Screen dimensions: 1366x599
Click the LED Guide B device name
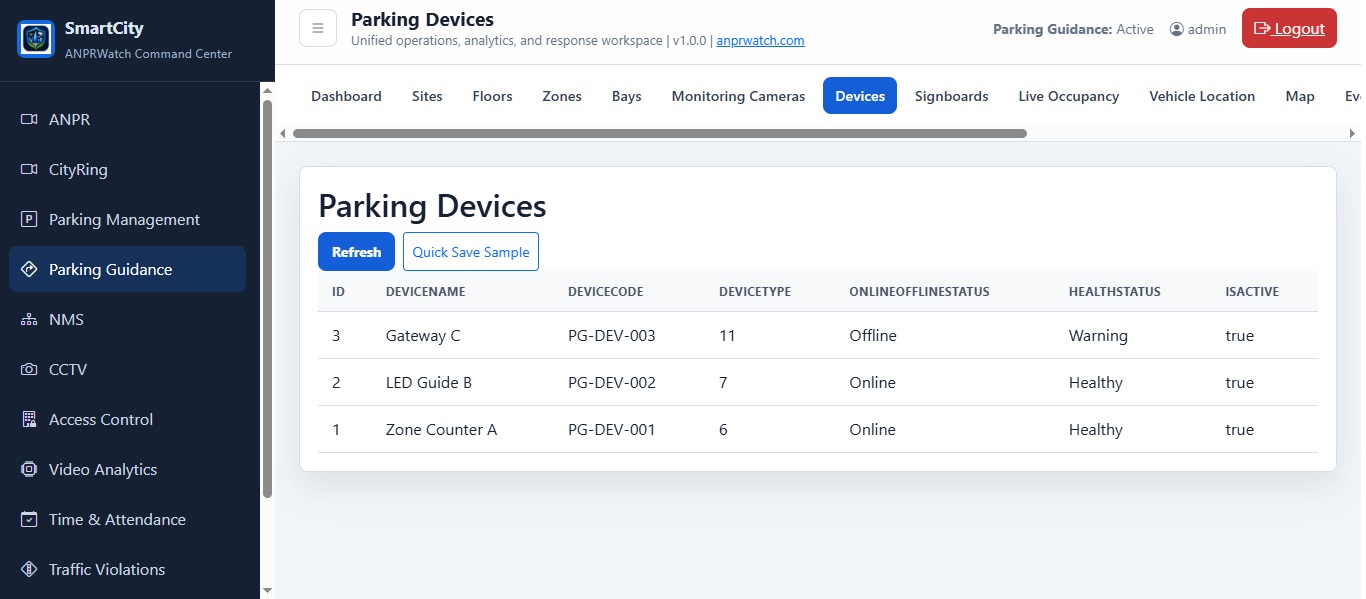429,383
